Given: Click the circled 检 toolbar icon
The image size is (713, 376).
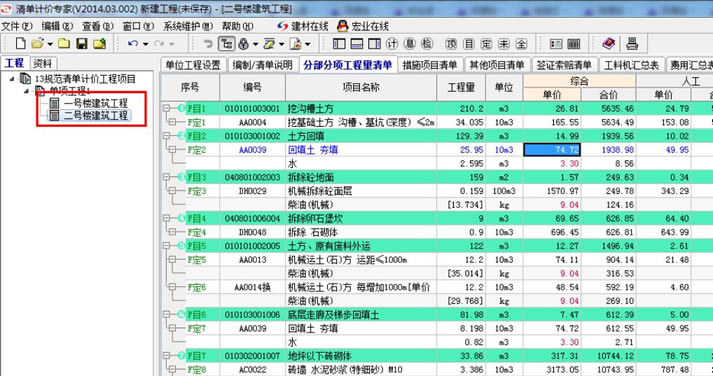Looking at the screenshot, I should click(x=427, y=44).
